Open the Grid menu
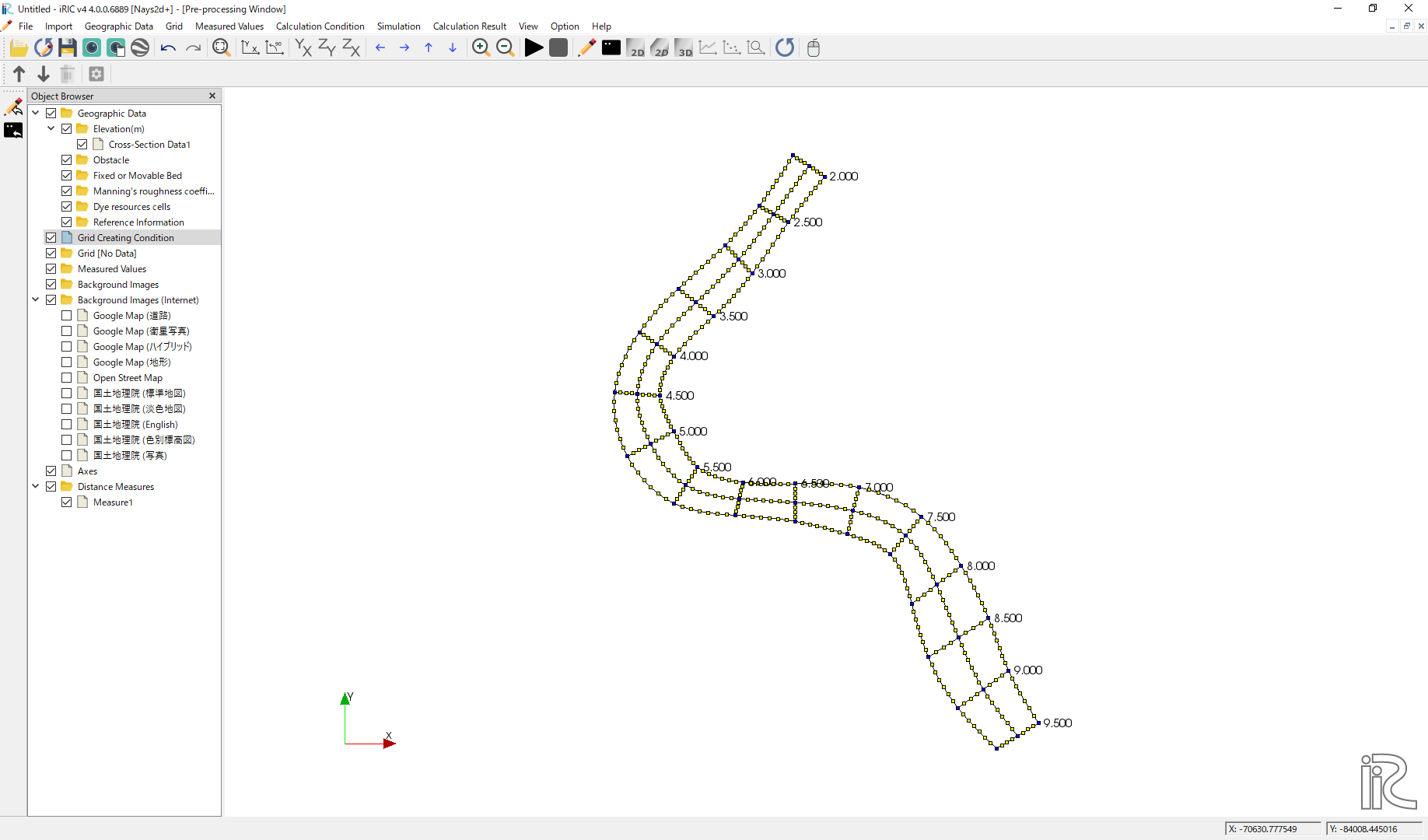 coord(174,26)
